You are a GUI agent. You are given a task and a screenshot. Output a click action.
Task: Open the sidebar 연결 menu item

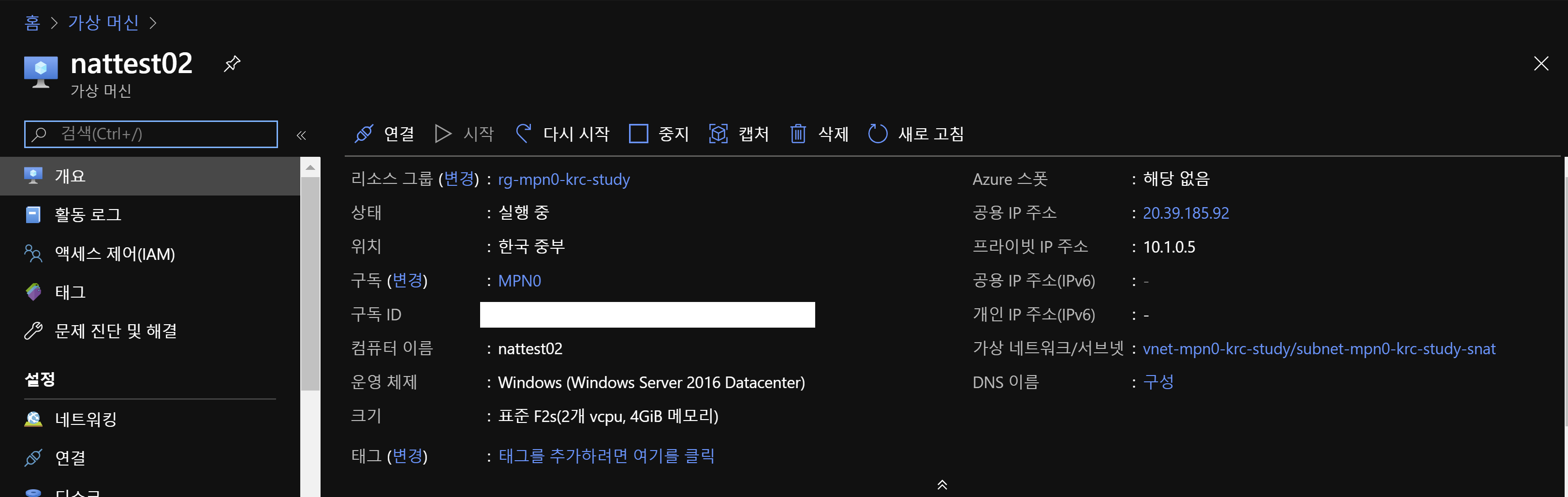[150, 457]
